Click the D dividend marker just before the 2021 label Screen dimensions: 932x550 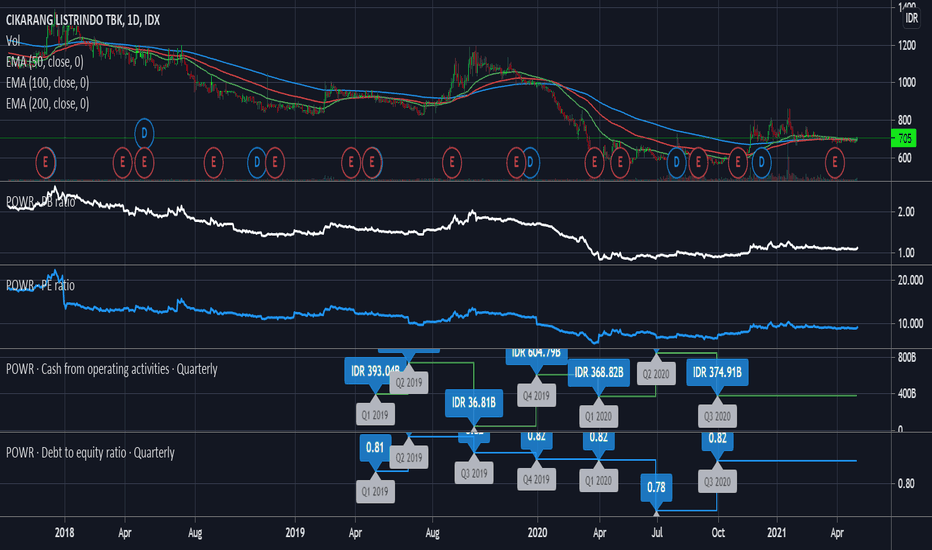[761, 162]
